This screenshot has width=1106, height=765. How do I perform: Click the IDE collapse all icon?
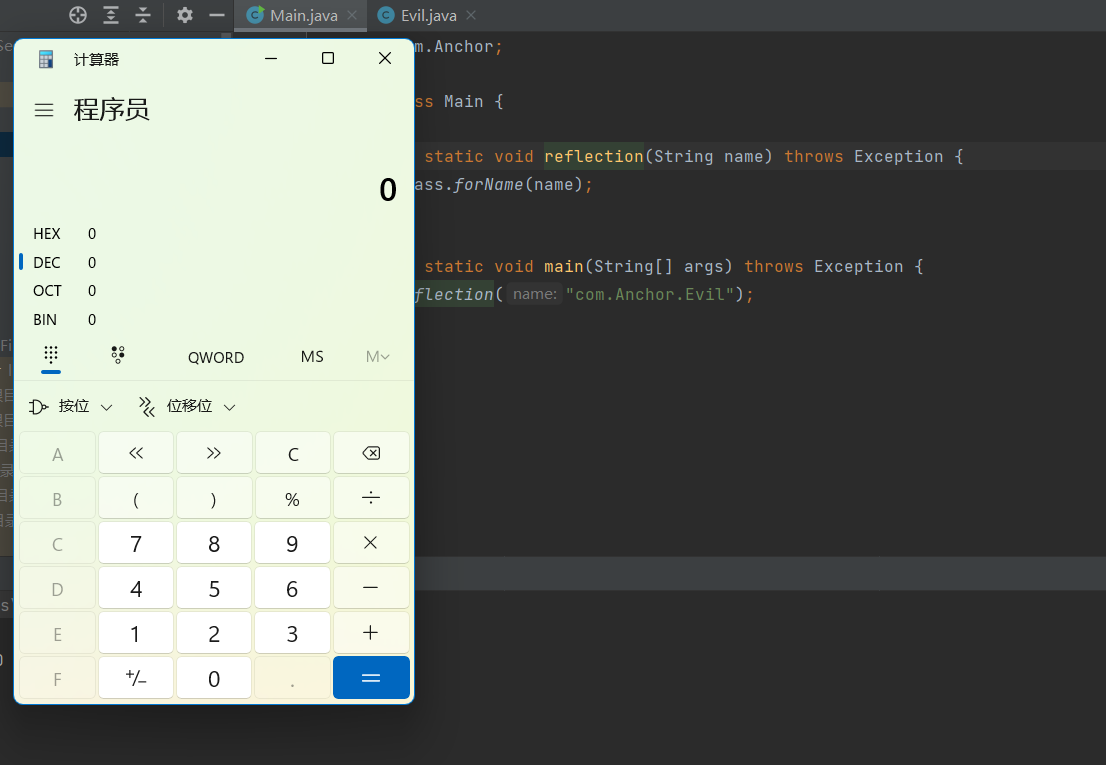(x=143, y=15)
